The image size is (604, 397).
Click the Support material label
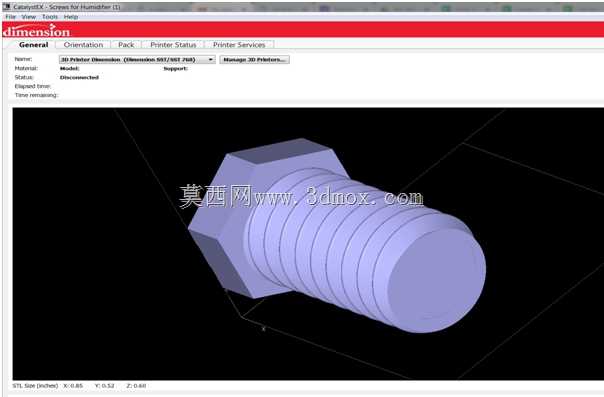click(176, 69)
